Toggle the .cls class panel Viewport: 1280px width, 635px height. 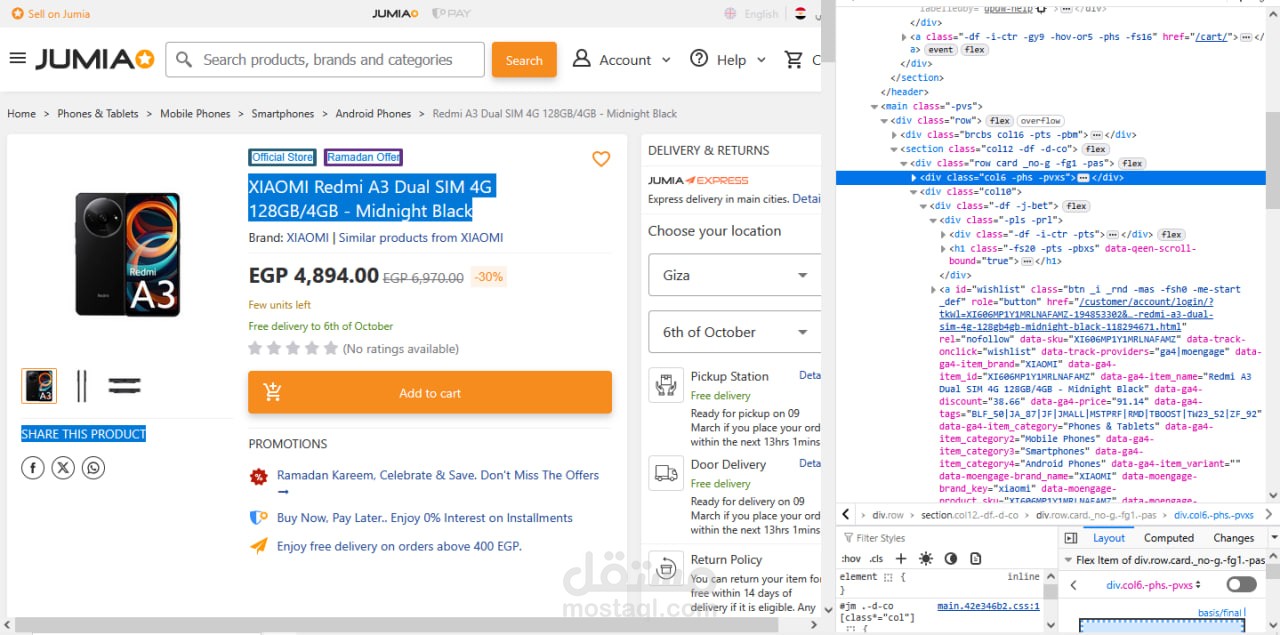click(x=876, y=559)
